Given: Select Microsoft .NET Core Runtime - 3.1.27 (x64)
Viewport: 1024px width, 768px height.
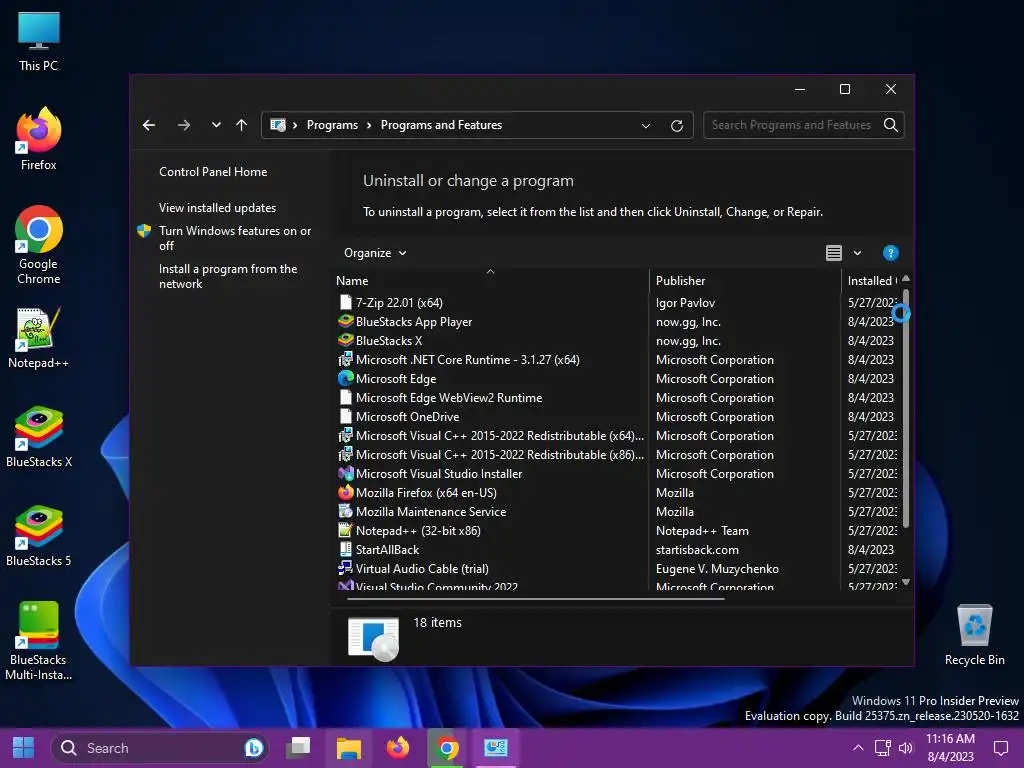Looking at the screenshot, I should tap(617, 360).
